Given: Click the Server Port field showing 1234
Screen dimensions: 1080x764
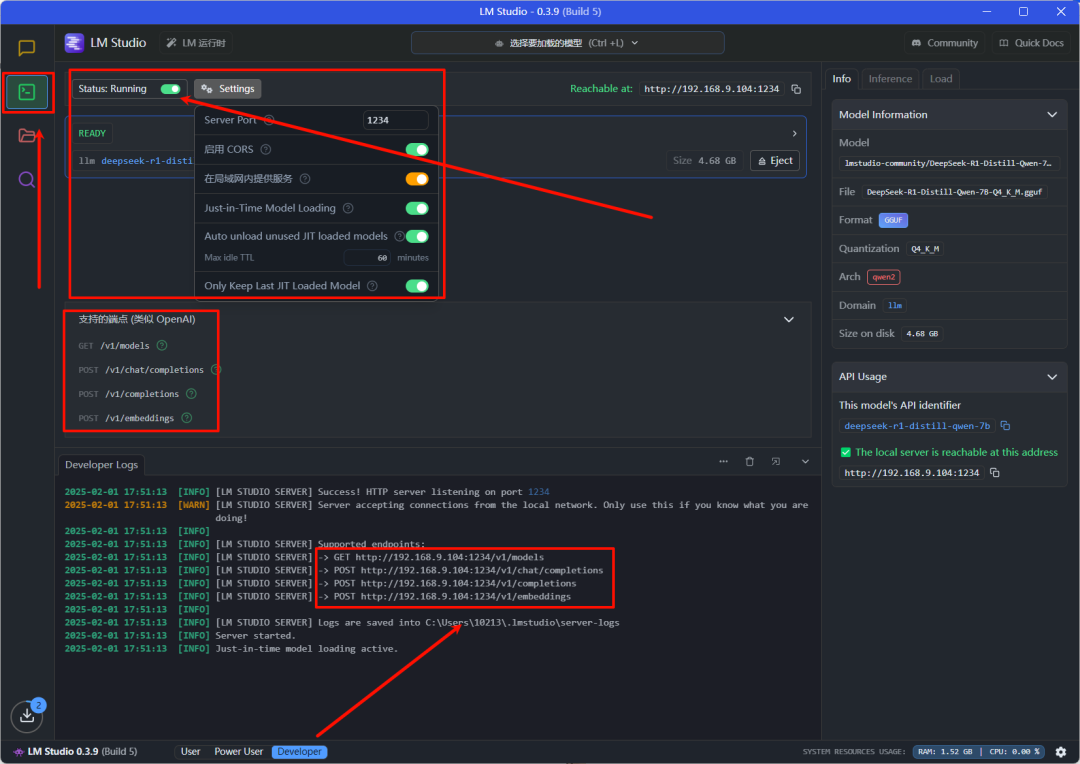Looking at the screenshot, I should (395, 120).
